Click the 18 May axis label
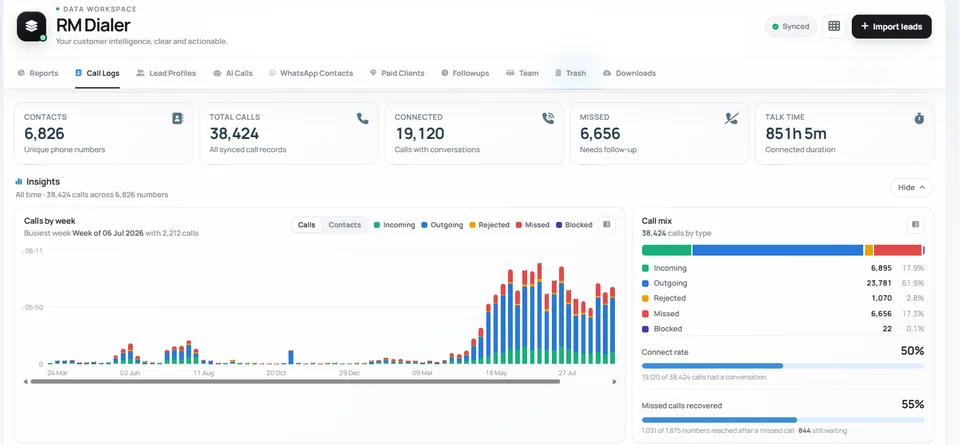This screenshot has height=445, width=960. pos(496,372)
